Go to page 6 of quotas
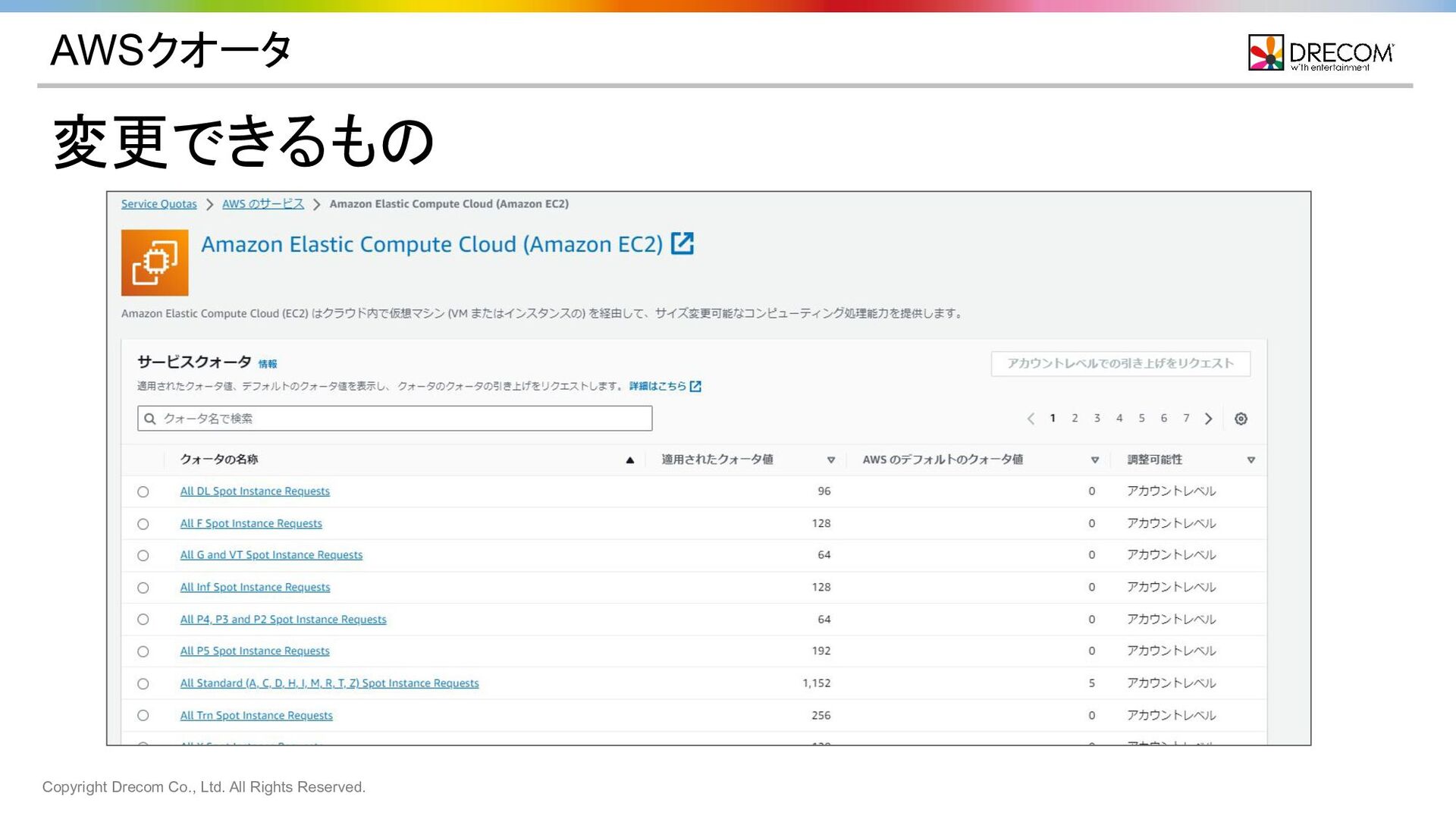This screenshot has width=1456, height=819. click(1164, 418)
